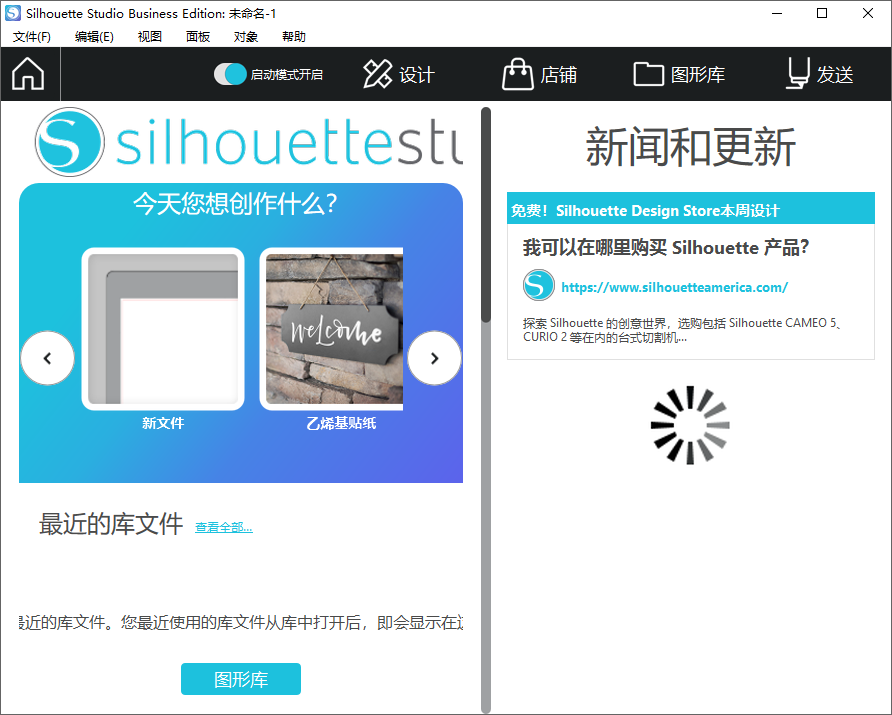Click the 新闻和更新 heading
Screen dimensions: 892x715
691,147
